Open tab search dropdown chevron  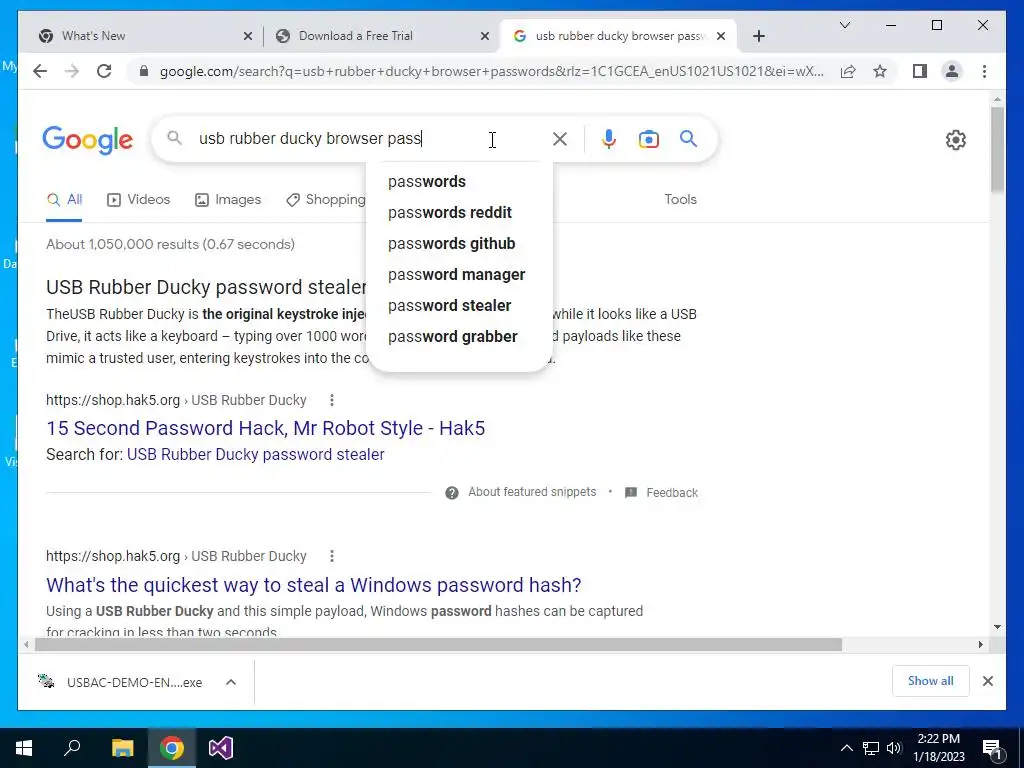point(844,25)
